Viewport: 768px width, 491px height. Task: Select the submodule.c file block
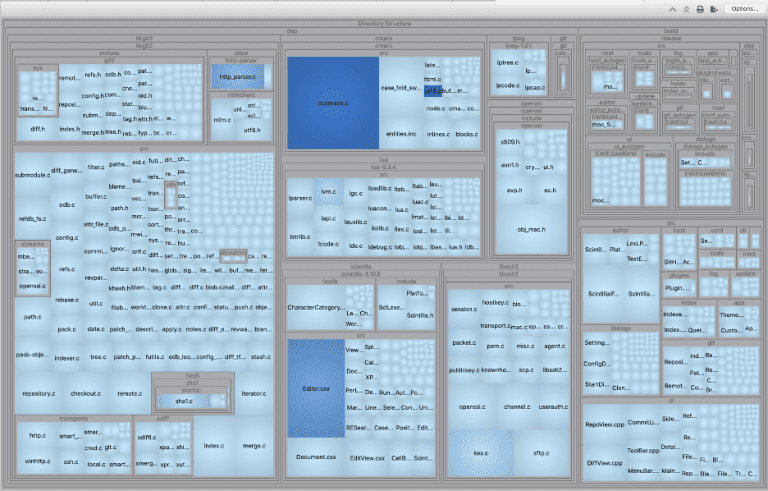point(35,175)
